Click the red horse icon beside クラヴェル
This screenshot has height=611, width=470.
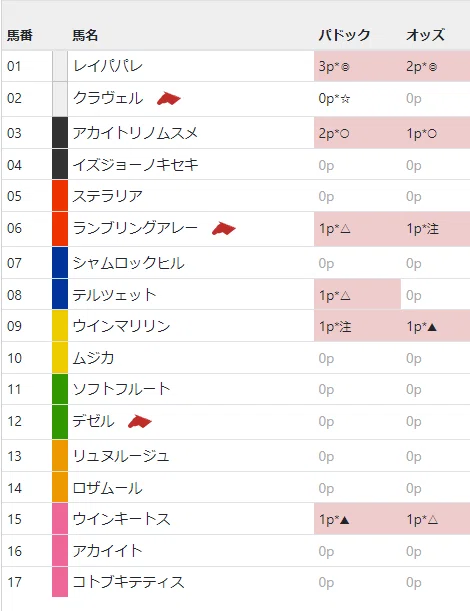coord(169,99)
